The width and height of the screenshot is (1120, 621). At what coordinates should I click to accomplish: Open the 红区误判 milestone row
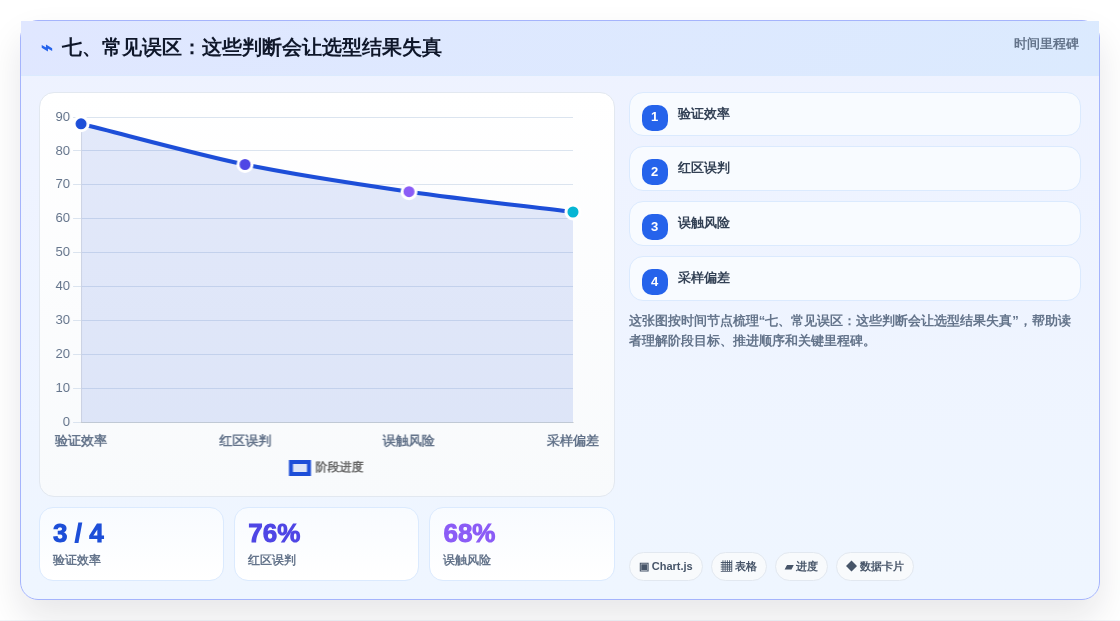pyautogui.click(x=854, y=169)
